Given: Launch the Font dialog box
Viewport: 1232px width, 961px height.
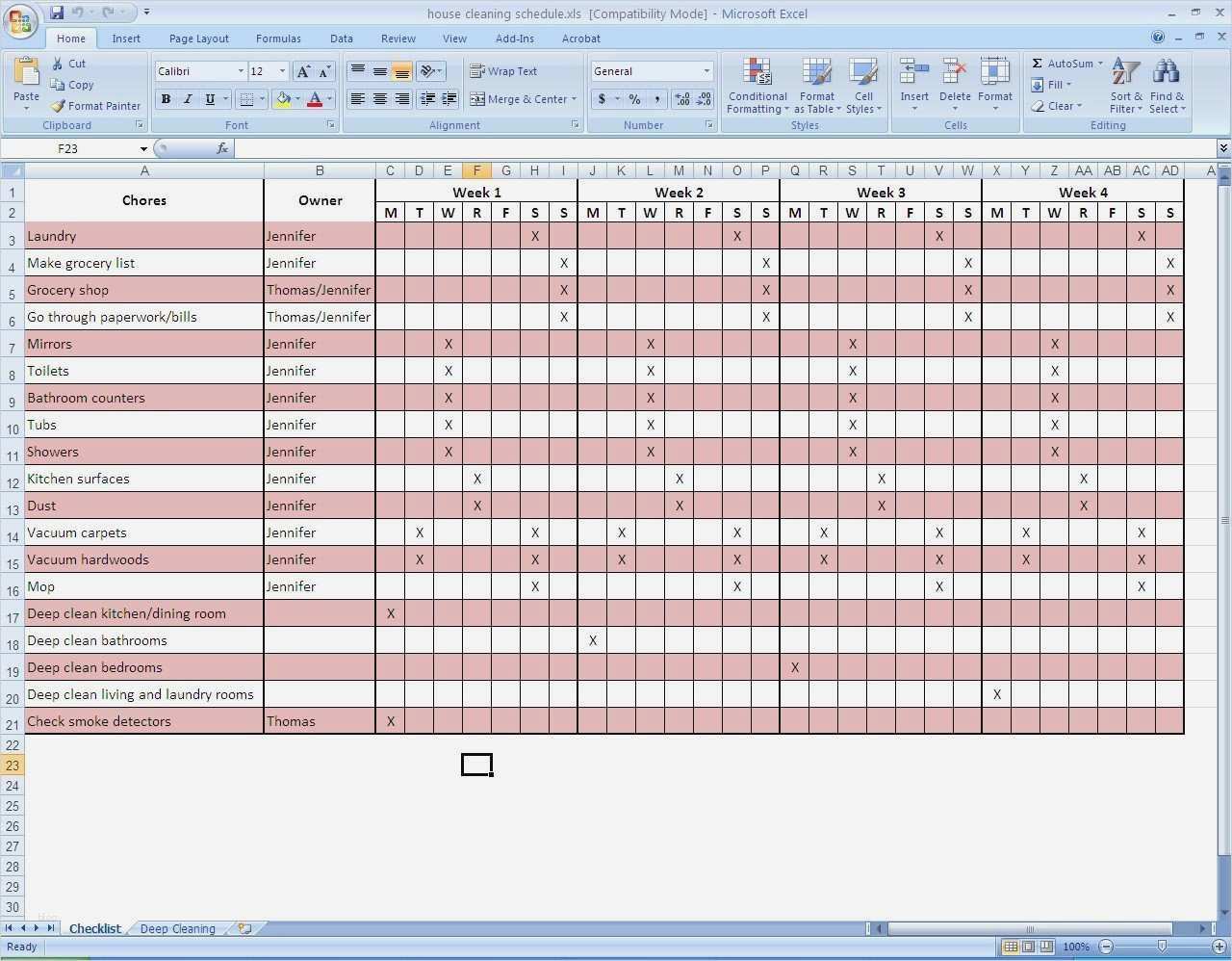Looking at the screenshot, I should 331,125.
